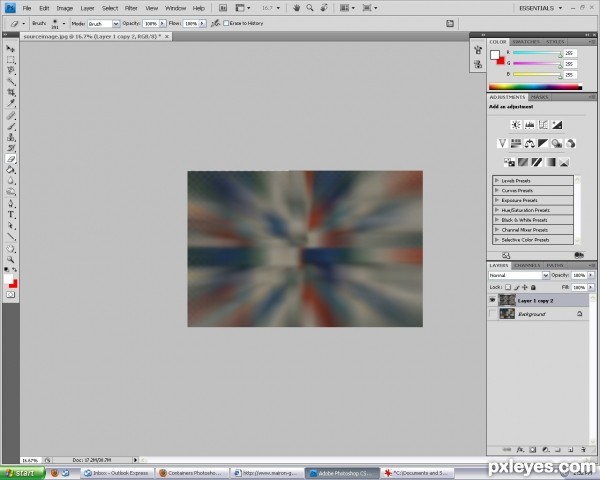Select the Zoom tool in toolbox
This screenshot has width=600, height=480.
11,259
